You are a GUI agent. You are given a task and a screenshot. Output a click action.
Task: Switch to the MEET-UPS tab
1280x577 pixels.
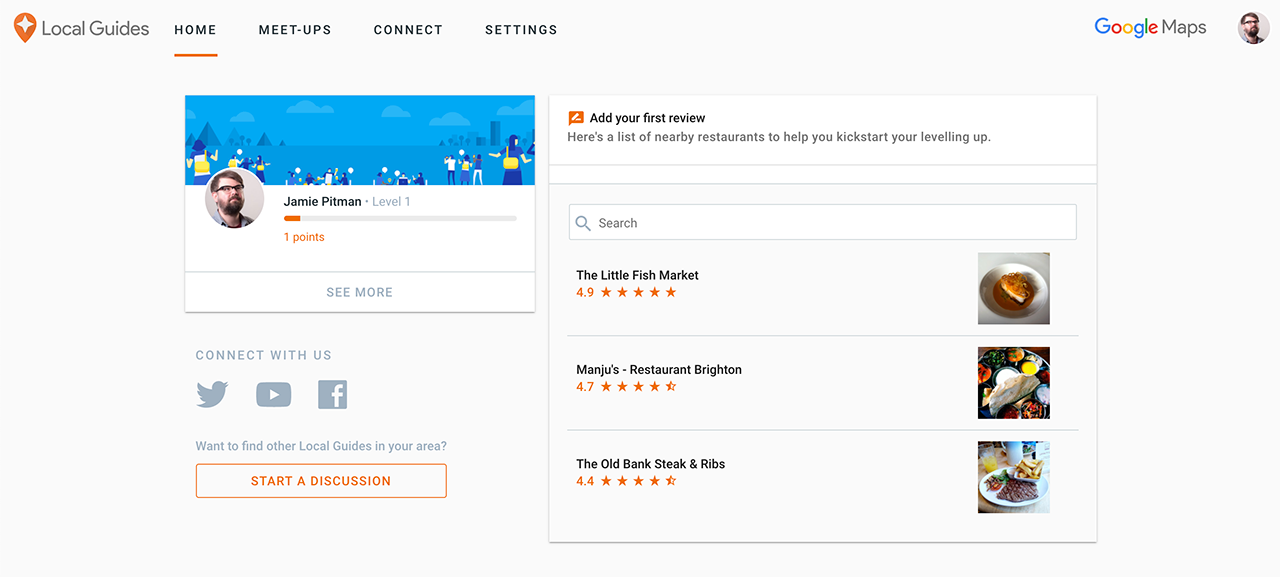294,30
